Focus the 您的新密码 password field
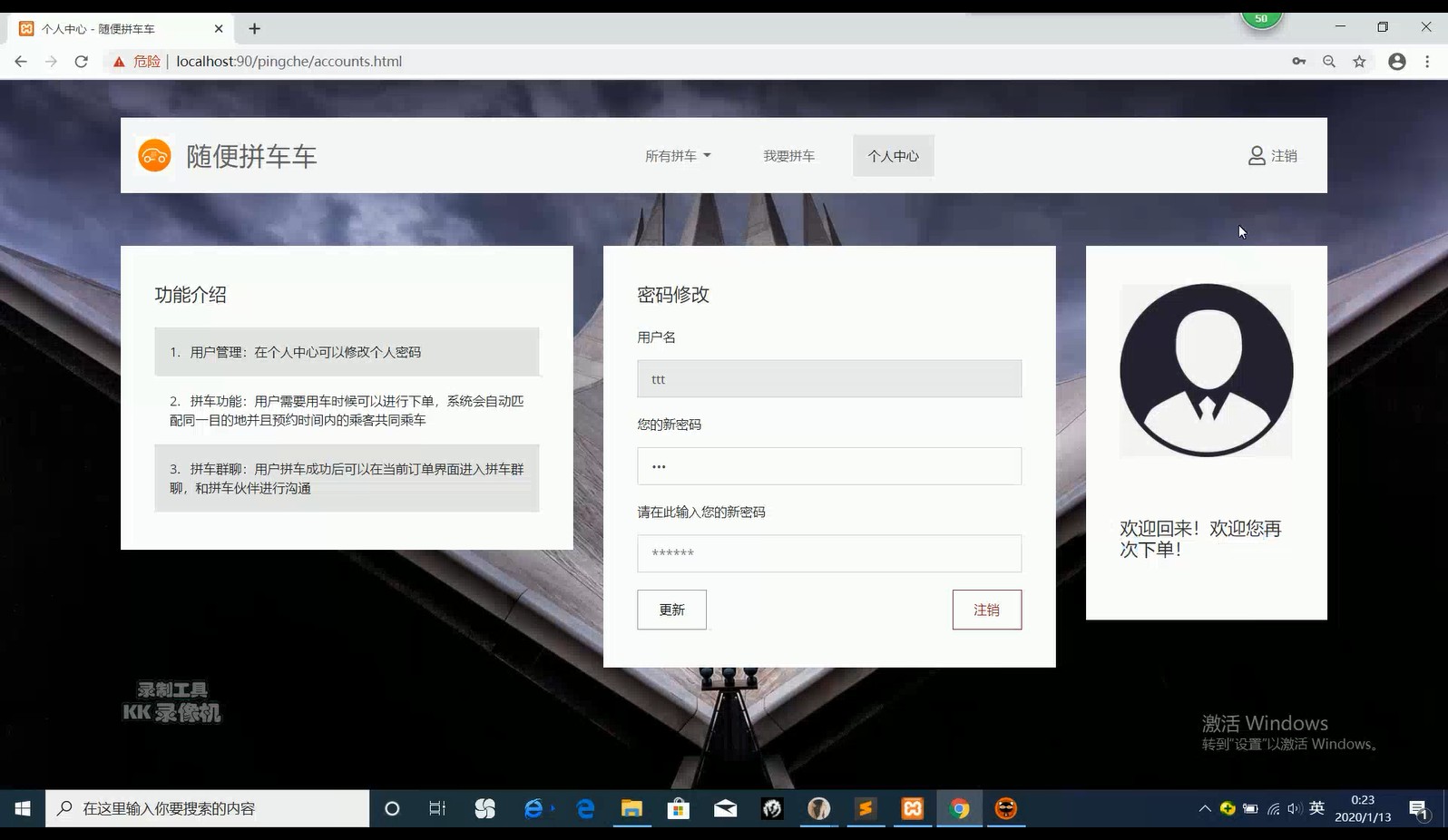 click(x=829, y=466)
